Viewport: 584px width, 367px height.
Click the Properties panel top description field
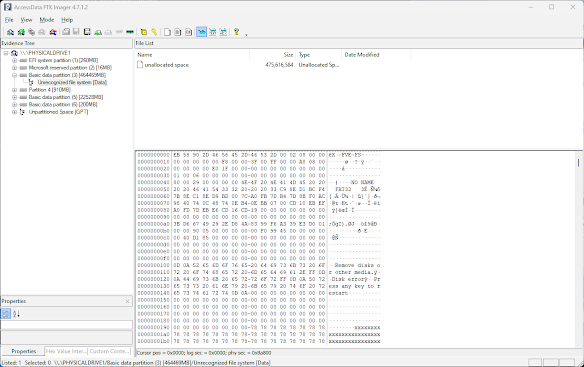67,325
